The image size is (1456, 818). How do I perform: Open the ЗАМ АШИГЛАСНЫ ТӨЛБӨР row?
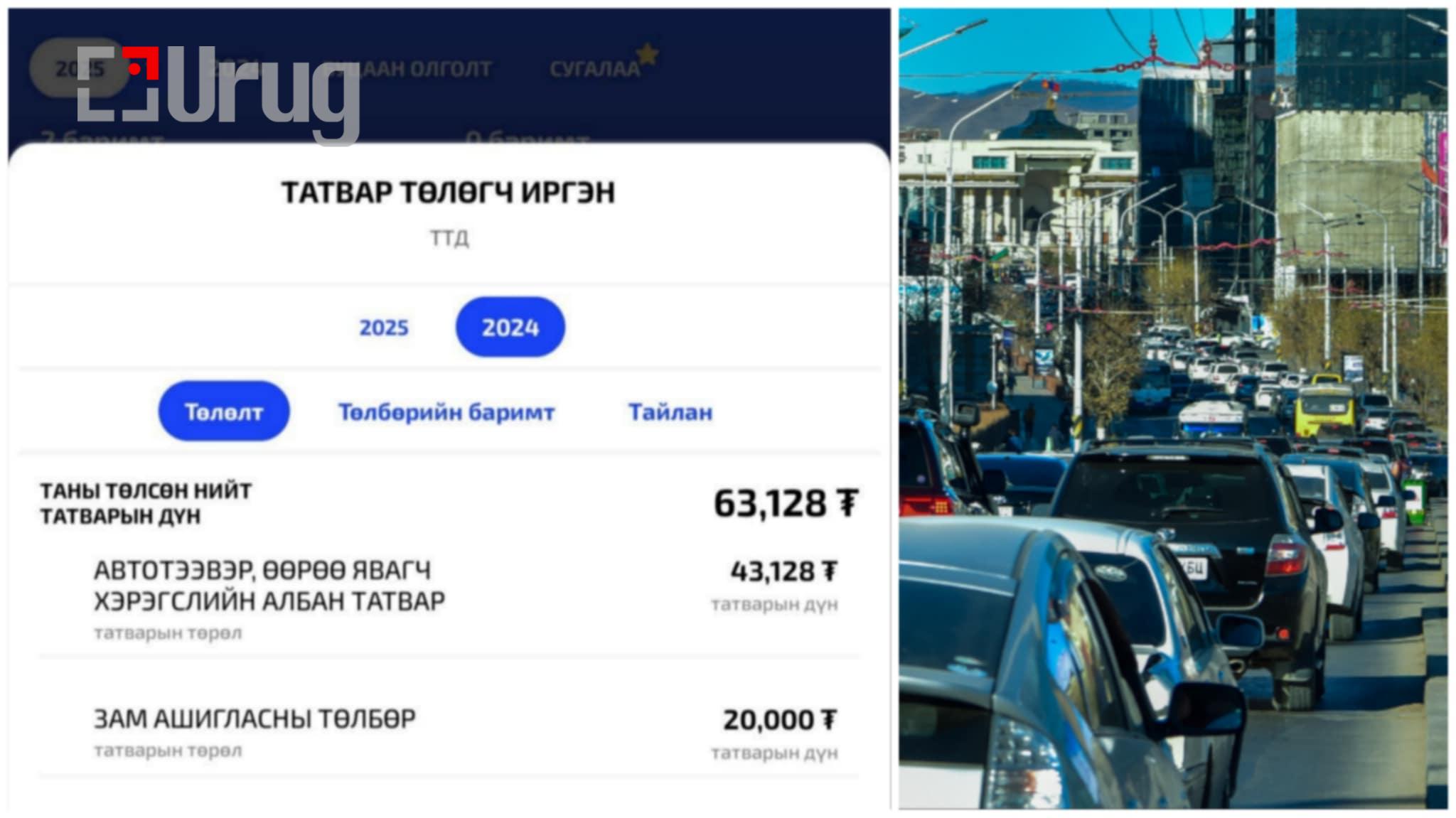click(449, 732)
